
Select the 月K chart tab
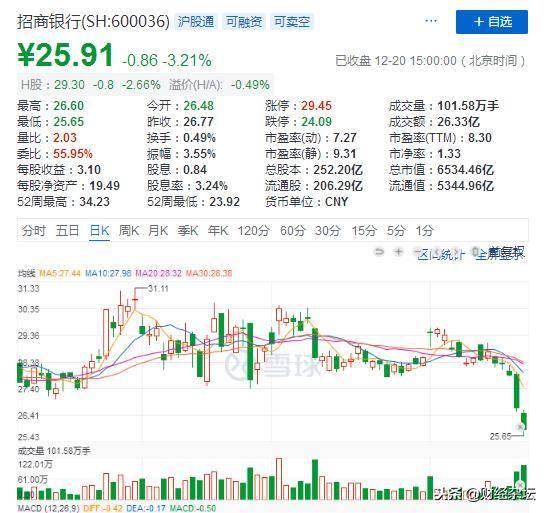tap(158, 231)
